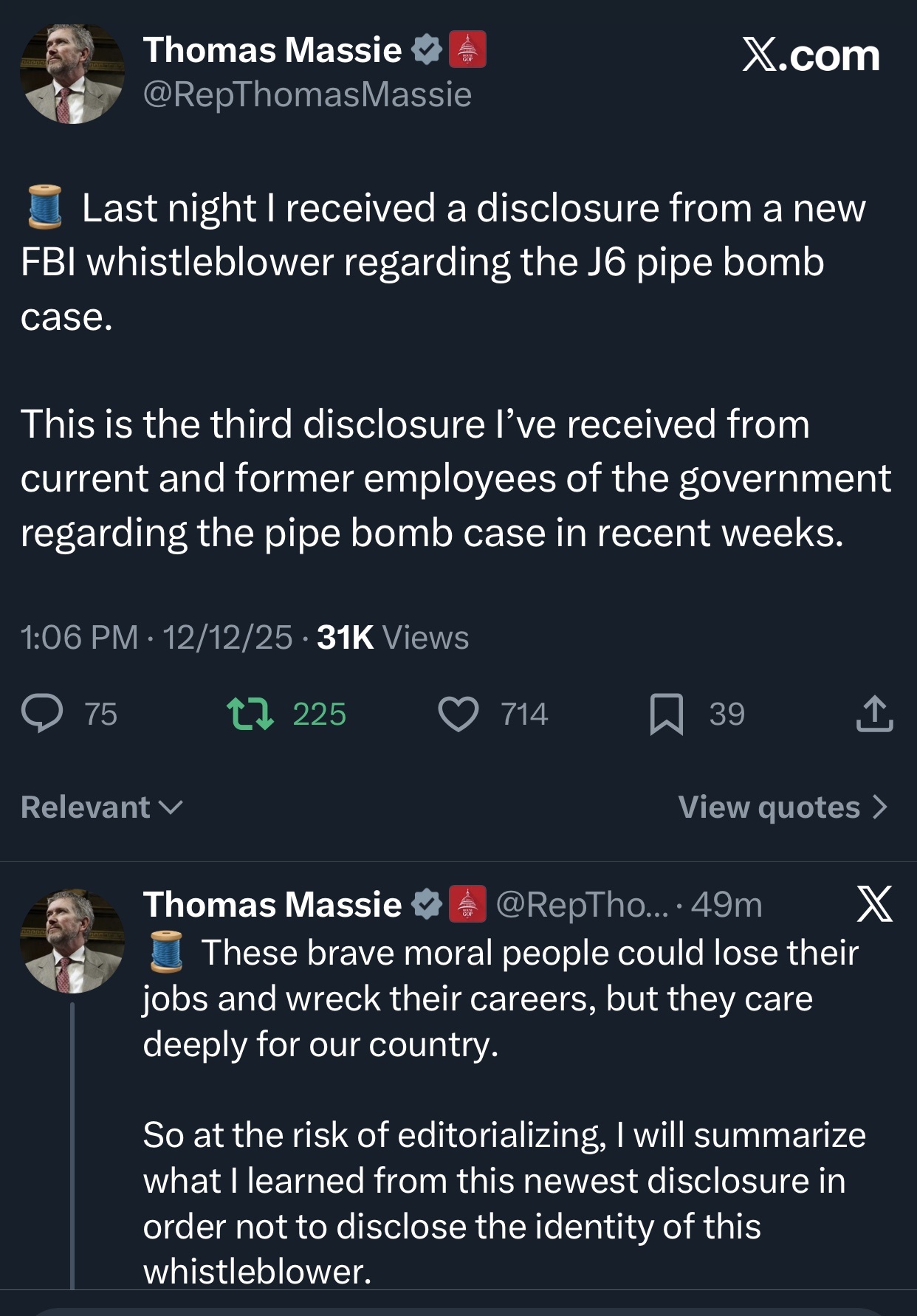
Task: Open the top Thomas Massie profile photo
Action: (x=72, y=73)
